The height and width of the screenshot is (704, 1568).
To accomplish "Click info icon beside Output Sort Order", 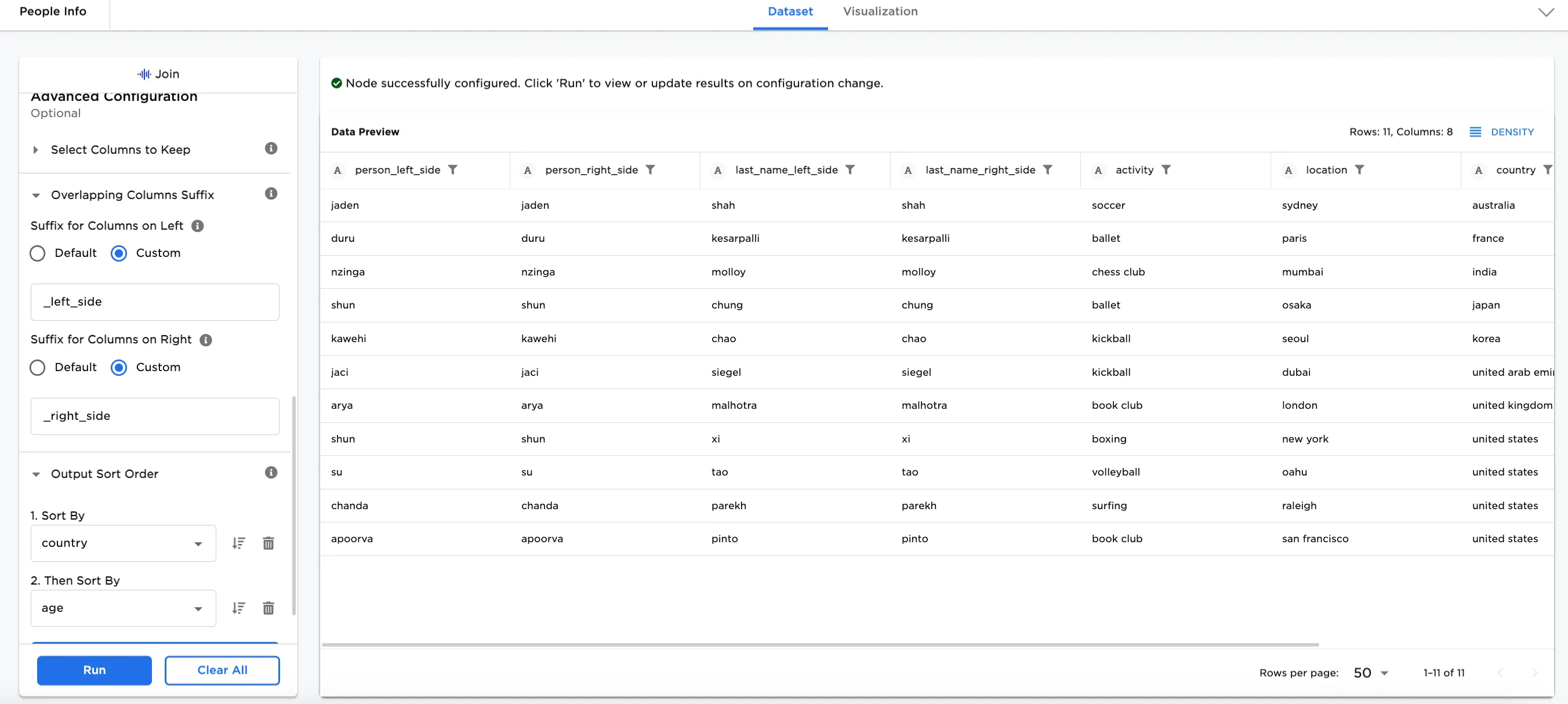I will pyautogui.click(x=271, y=472).
